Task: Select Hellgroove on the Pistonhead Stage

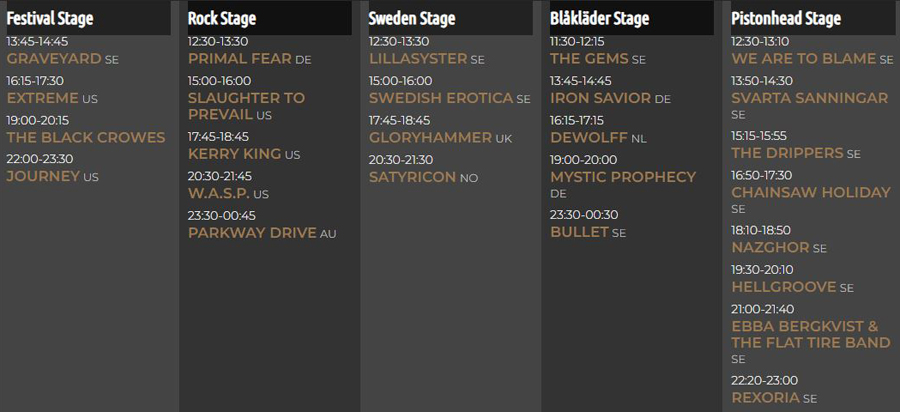Action: 783,287
